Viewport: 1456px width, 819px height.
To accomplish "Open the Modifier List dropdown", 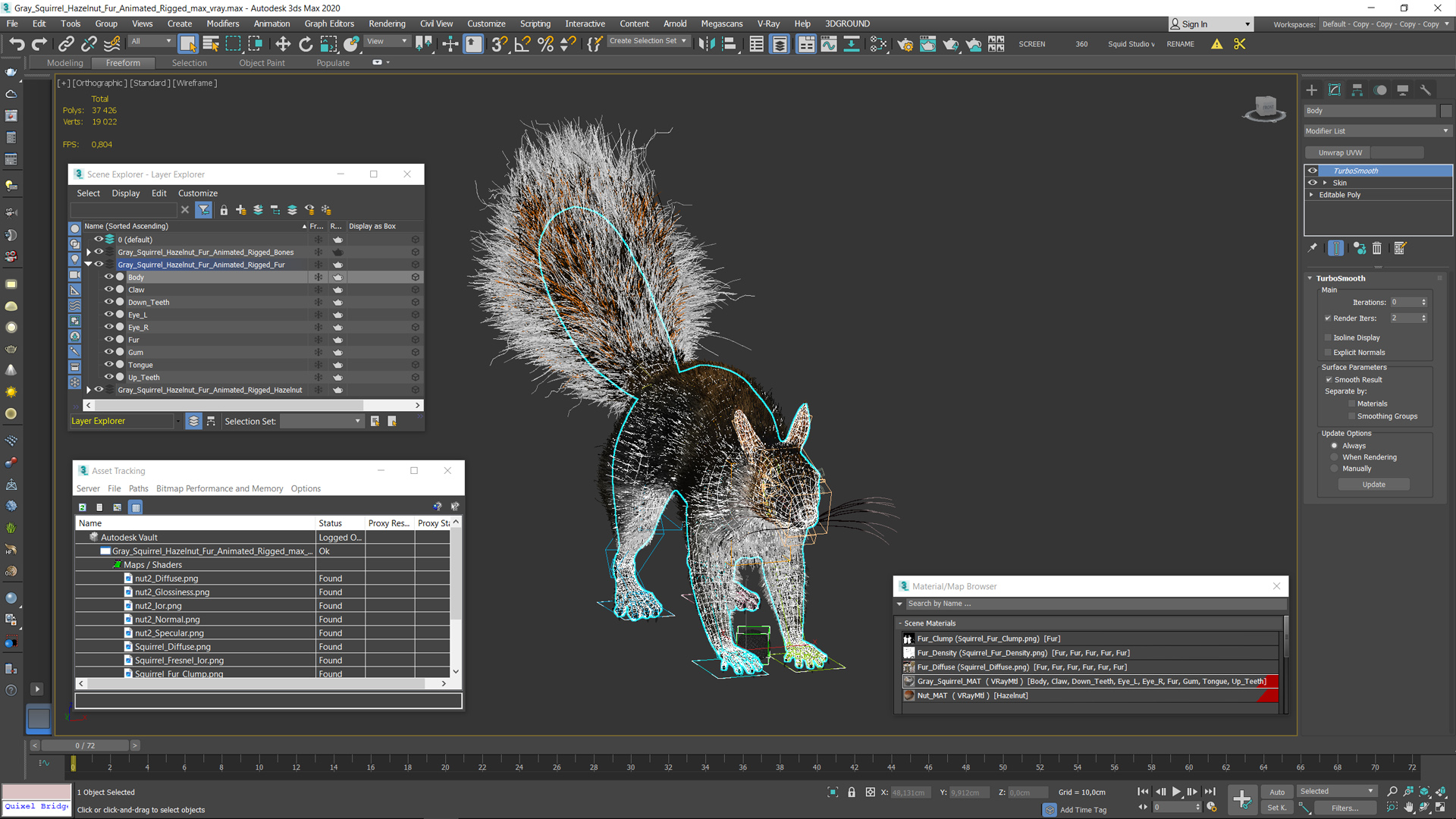I will (1377, 131).
